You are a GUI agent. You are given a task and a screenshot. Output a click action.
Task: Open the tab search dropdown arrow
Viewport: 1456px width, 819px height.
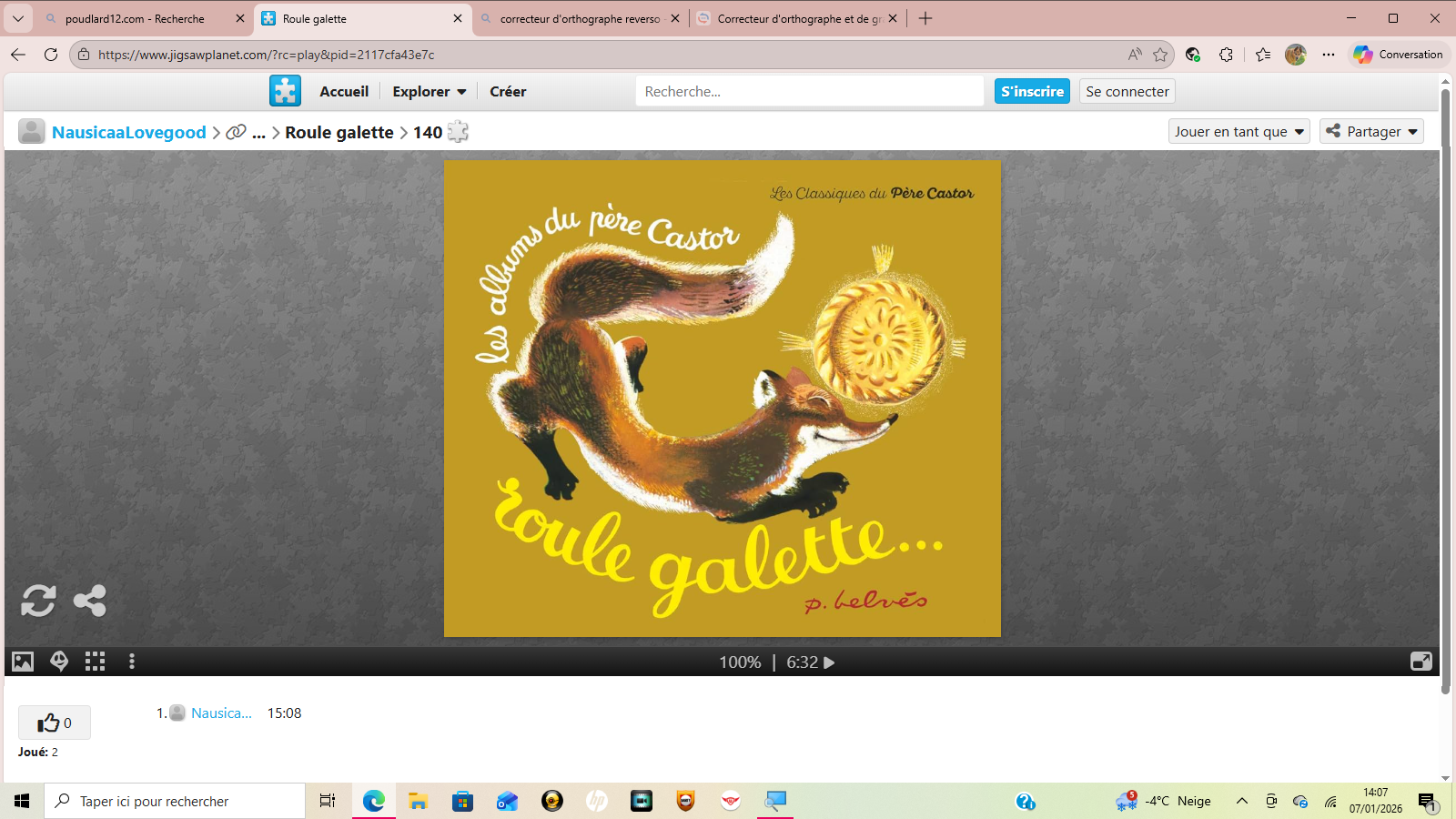18,18
